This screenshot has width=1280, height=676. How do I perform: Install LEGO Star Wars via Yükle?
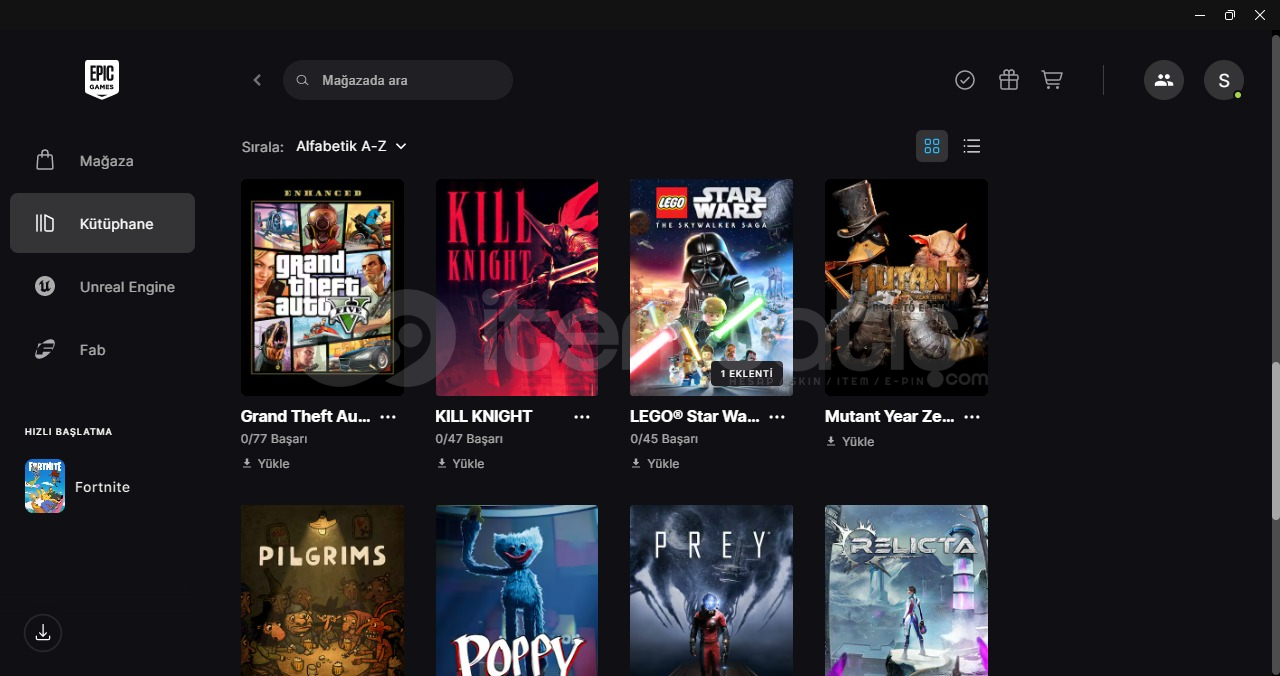[x=655, y=463]
